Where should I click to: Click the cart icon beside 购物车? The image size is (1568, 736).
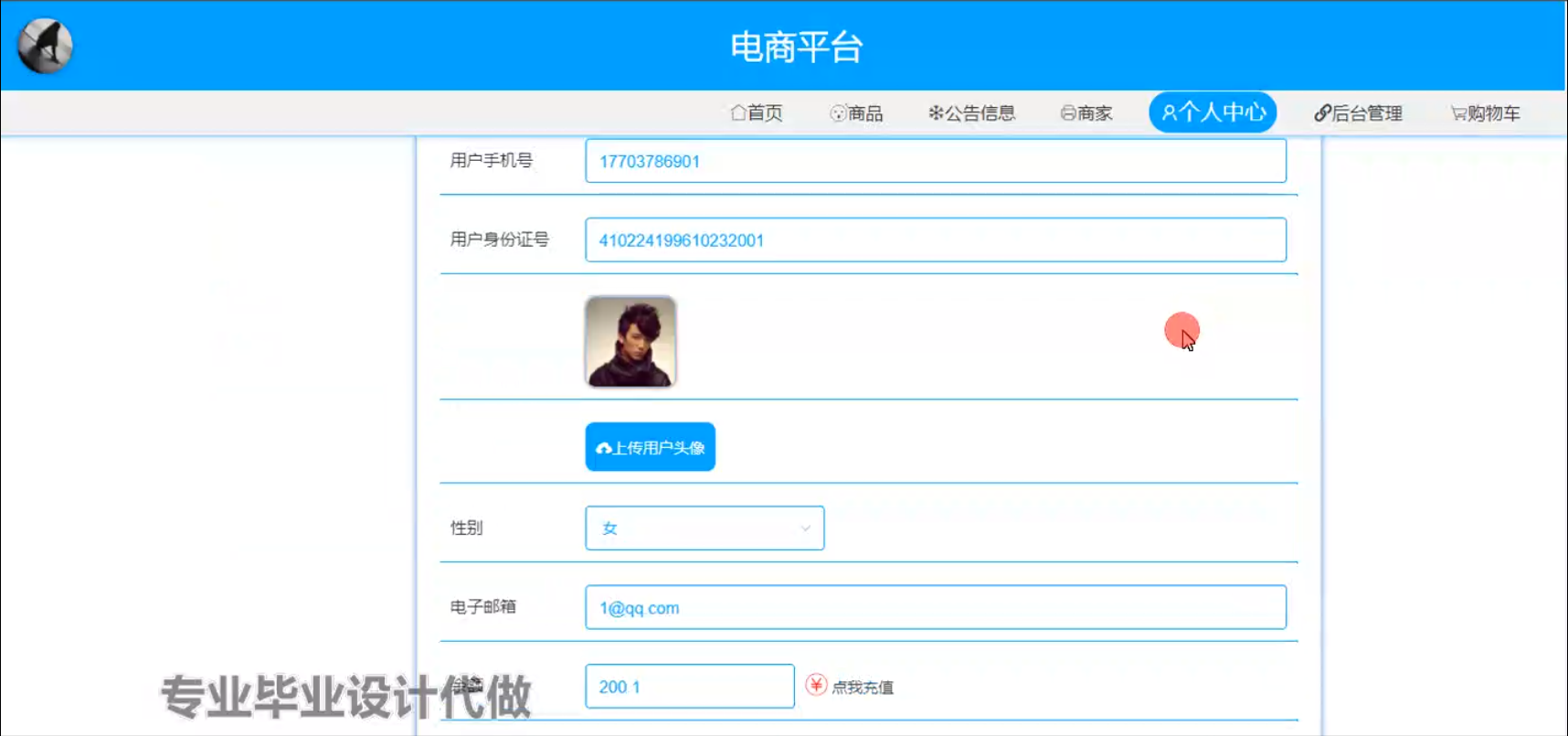point(1458,112)
